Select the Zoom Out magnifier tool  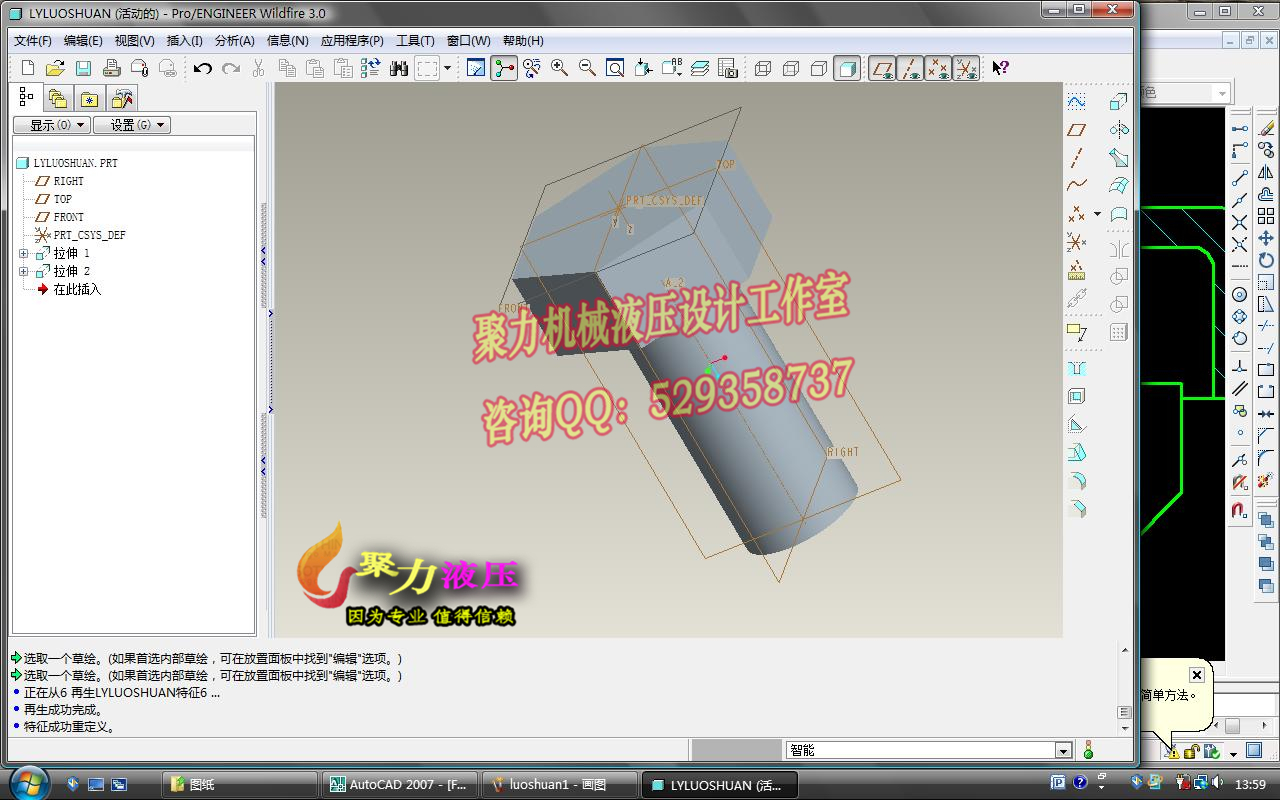pos(585,68)
